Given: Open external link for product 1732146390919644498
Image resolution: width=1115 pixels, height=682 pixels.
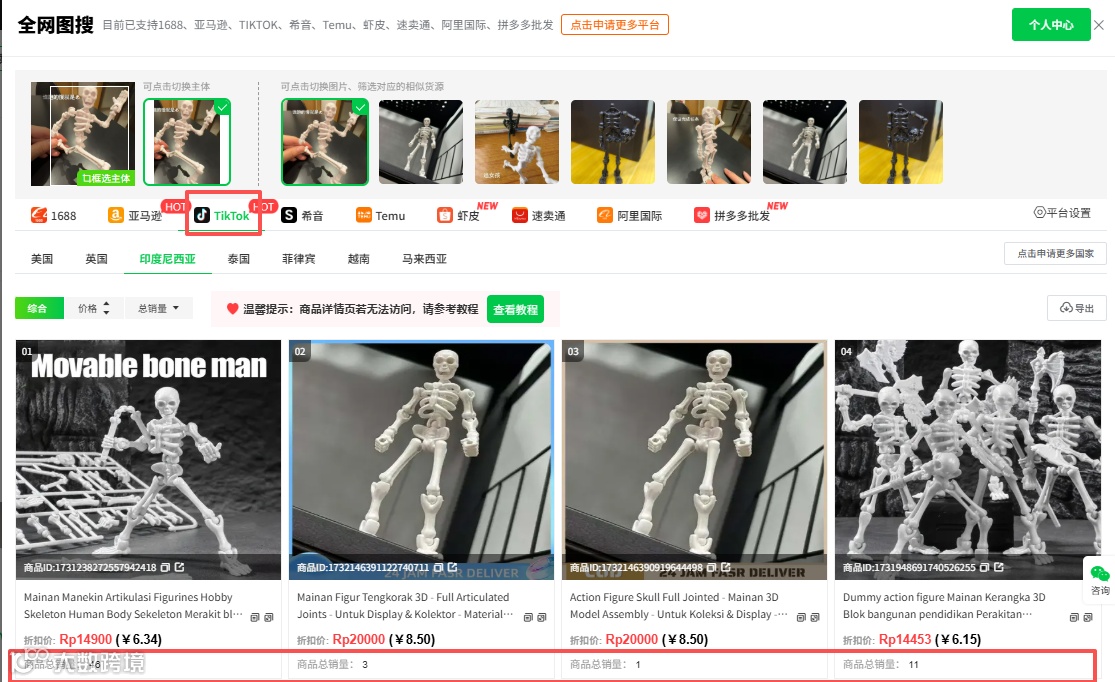Looking at the screenshot, I should 726,568.
